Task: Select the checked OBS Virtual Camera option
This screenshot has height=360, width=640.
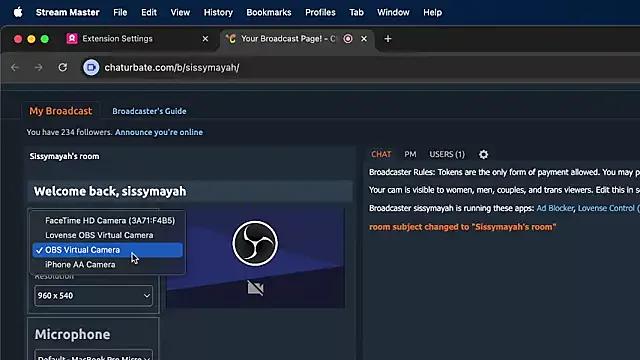Action: [107, 250]
